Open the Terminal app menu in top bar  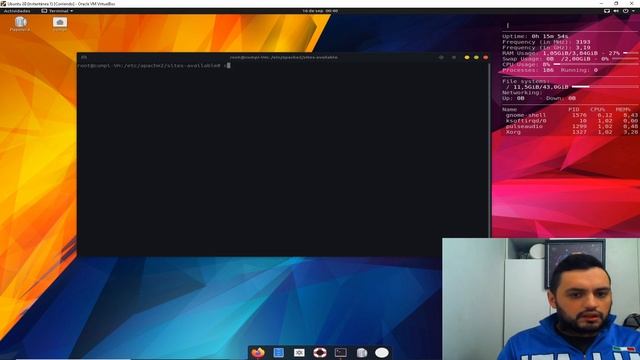tap(57, 11)
